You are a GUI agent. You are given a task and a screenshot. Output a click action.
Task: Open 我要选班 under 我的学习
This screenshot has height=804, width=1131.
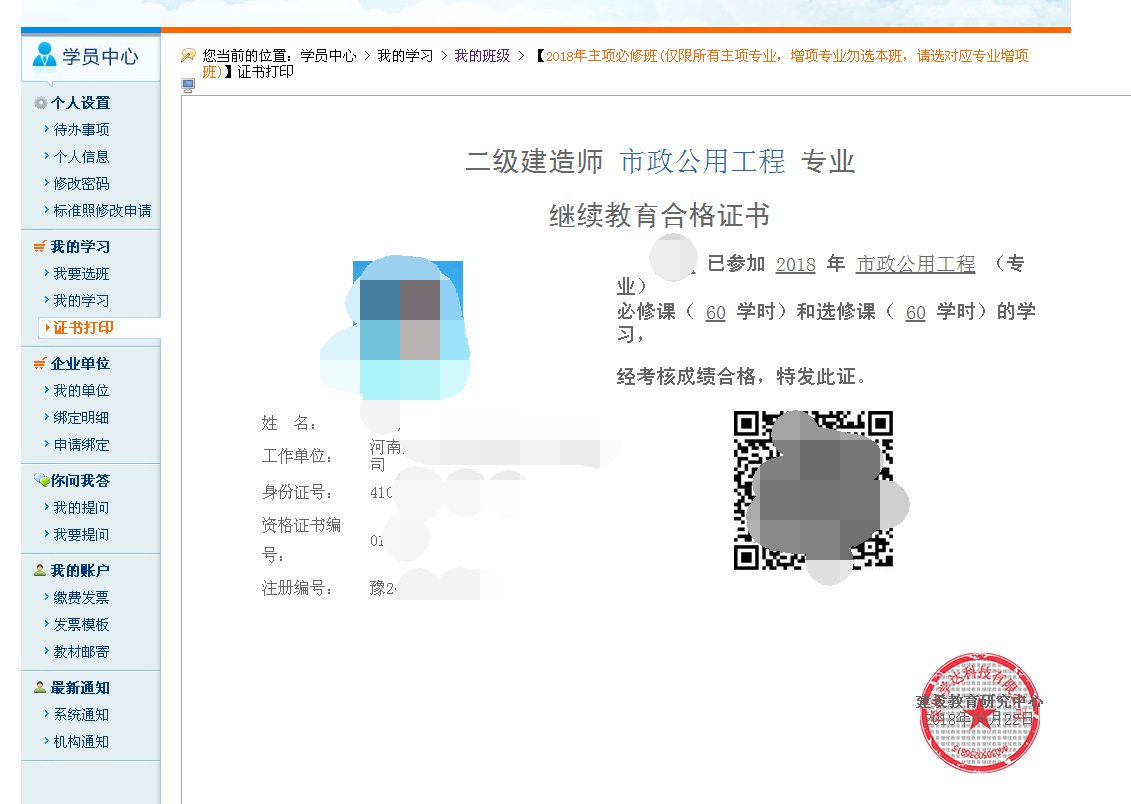tap(81, 274)
